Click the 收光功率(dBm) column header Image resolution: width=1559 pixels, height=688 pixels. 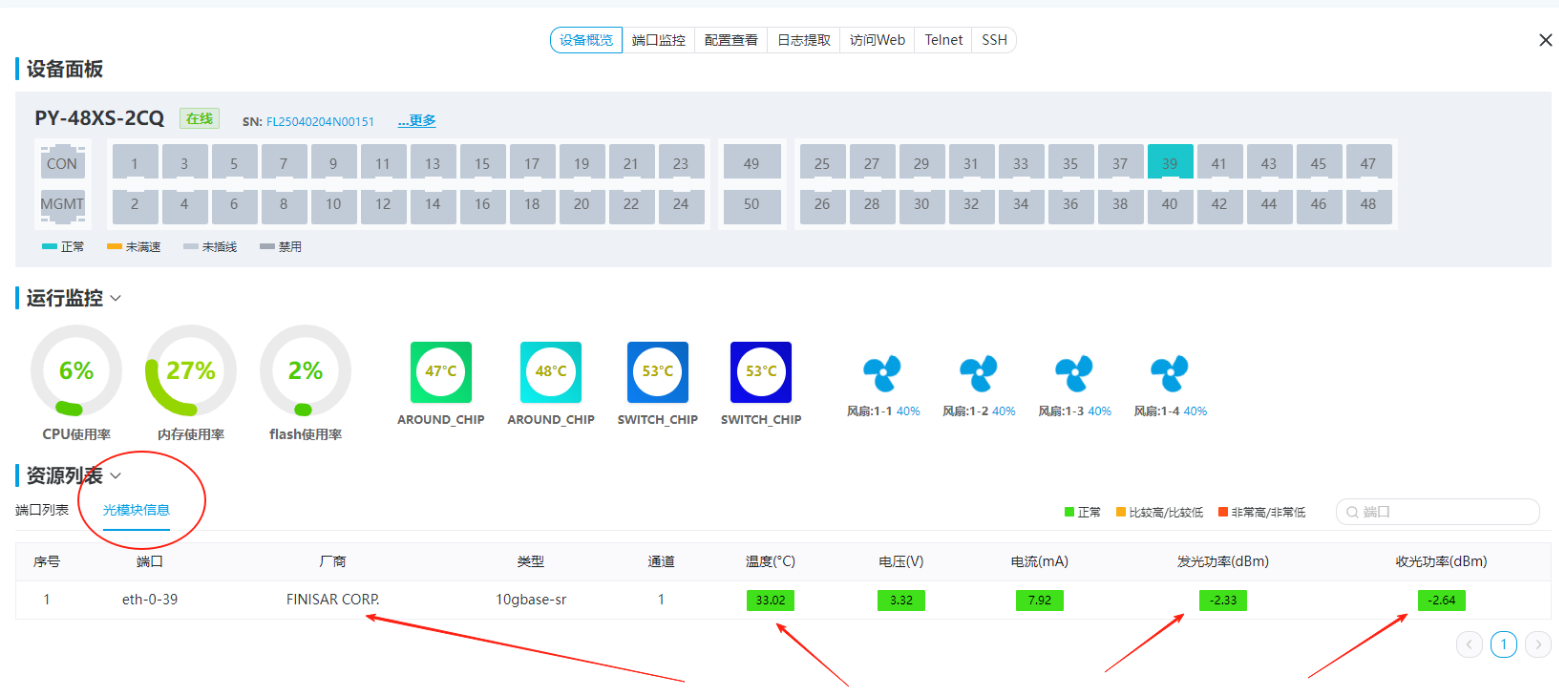1441,562
